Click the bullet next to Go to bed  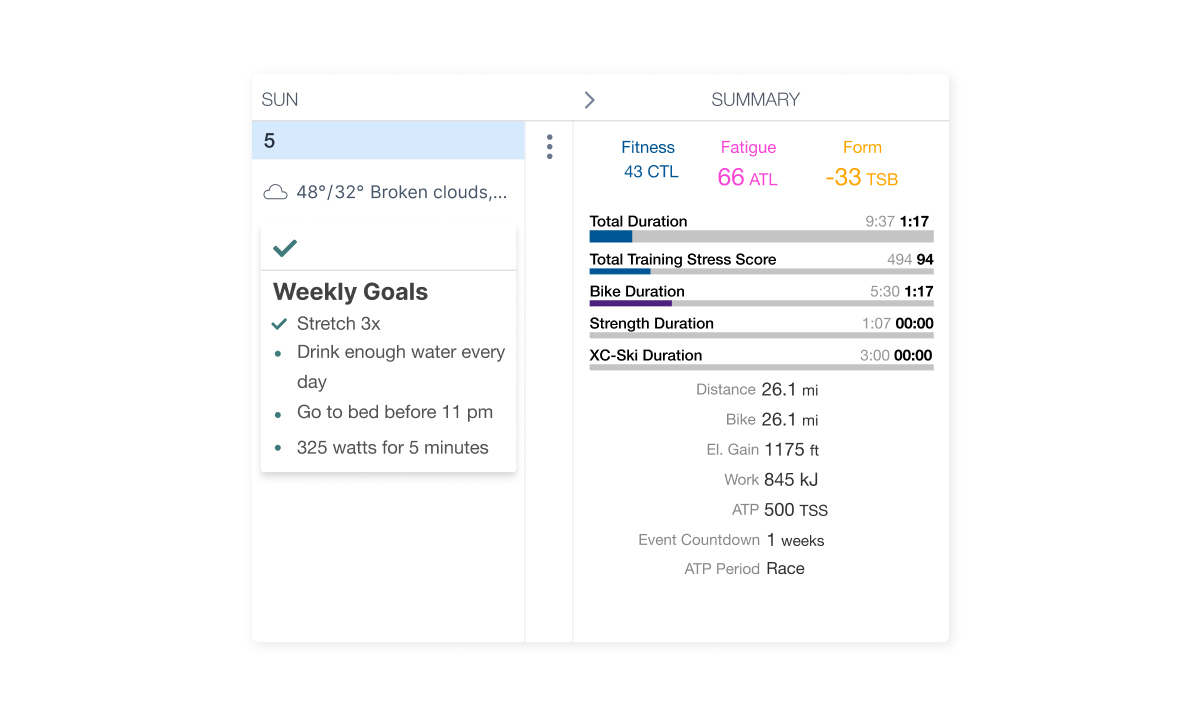[280, 412]
